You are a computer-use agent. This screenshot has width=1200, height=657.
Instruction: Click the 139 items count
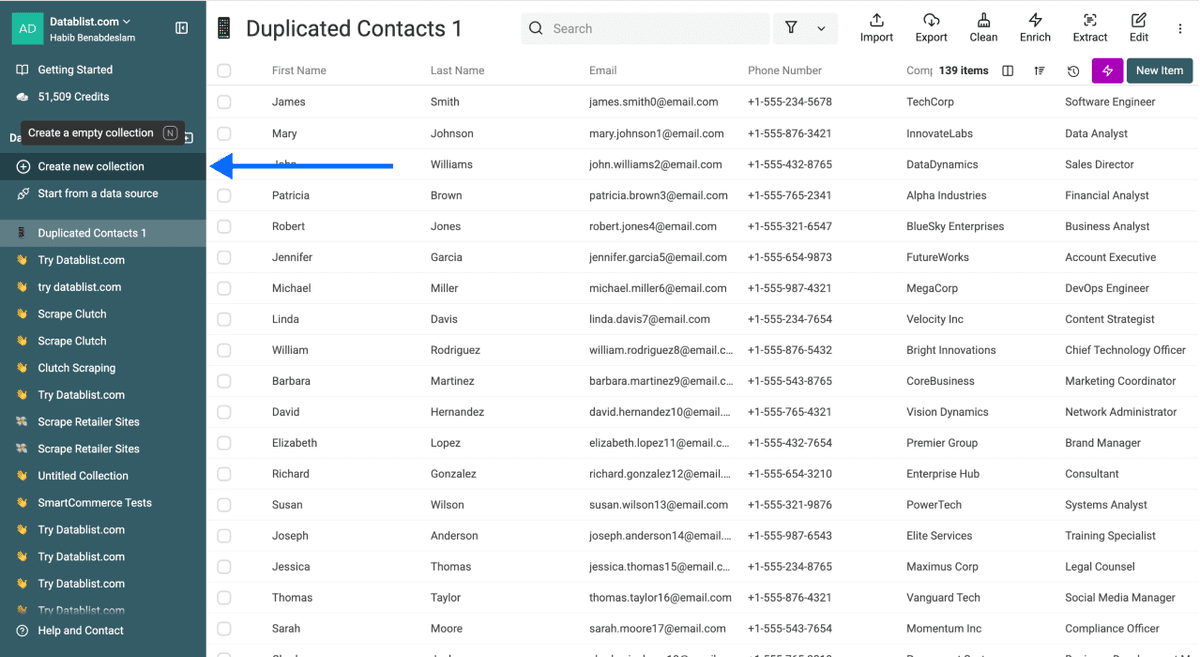tap(963, 71)
